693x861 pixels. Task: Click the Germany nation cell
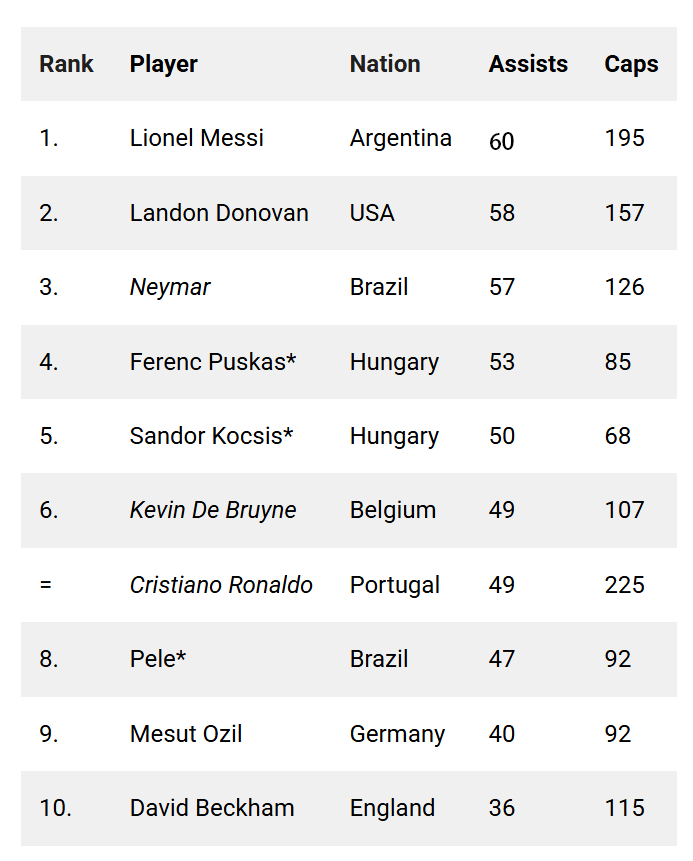click(397, 734)
